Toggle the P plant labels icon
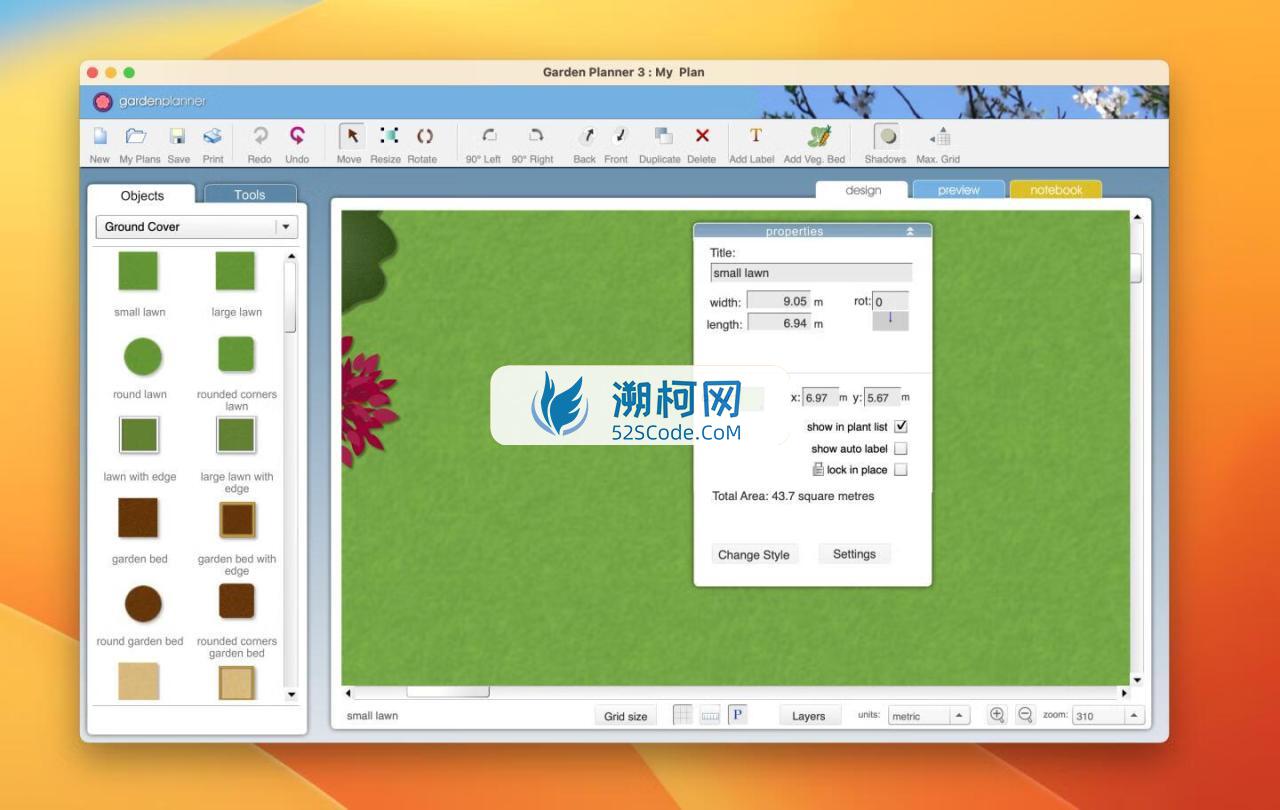This screenshot has height=810, width=1280. [x=738, y=714]
